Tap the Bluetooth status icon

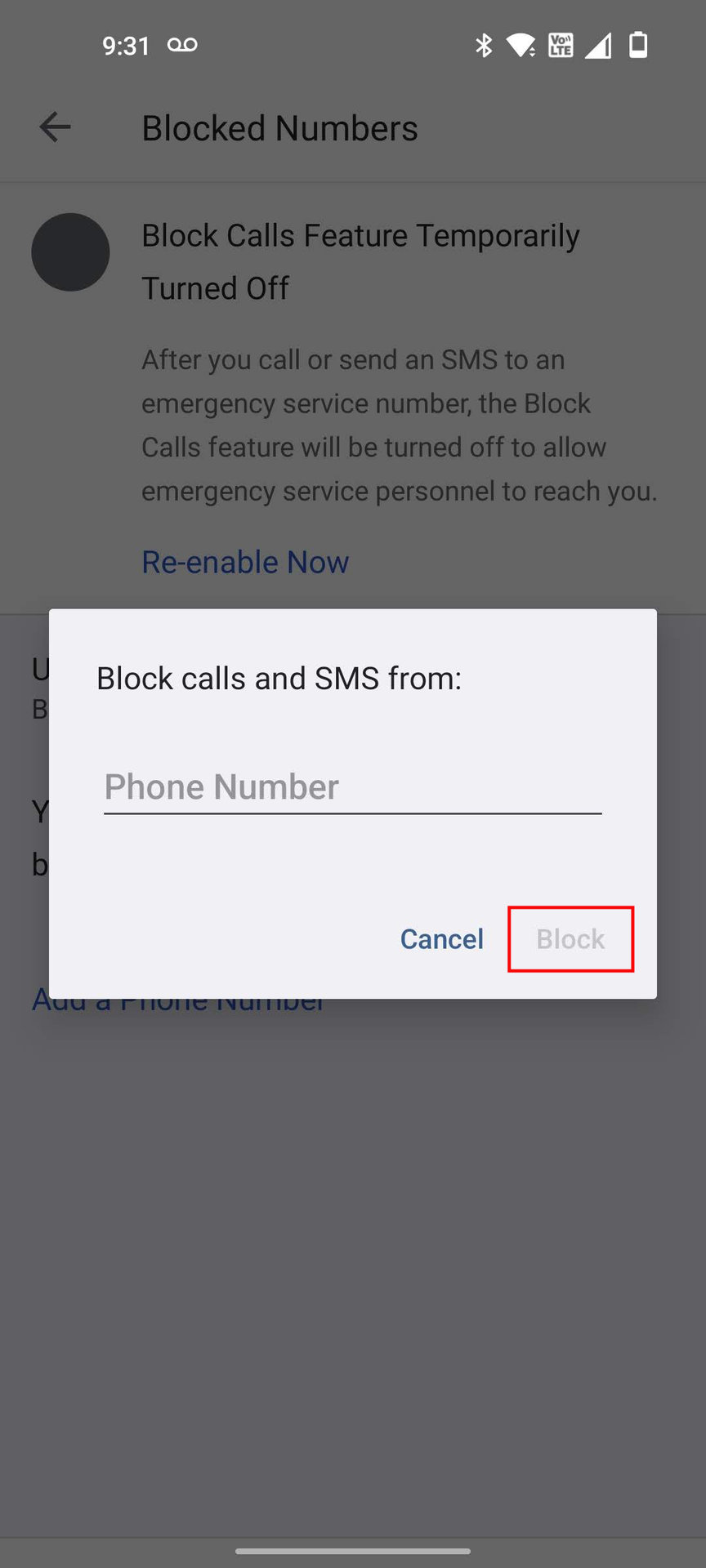pos(484,46)
